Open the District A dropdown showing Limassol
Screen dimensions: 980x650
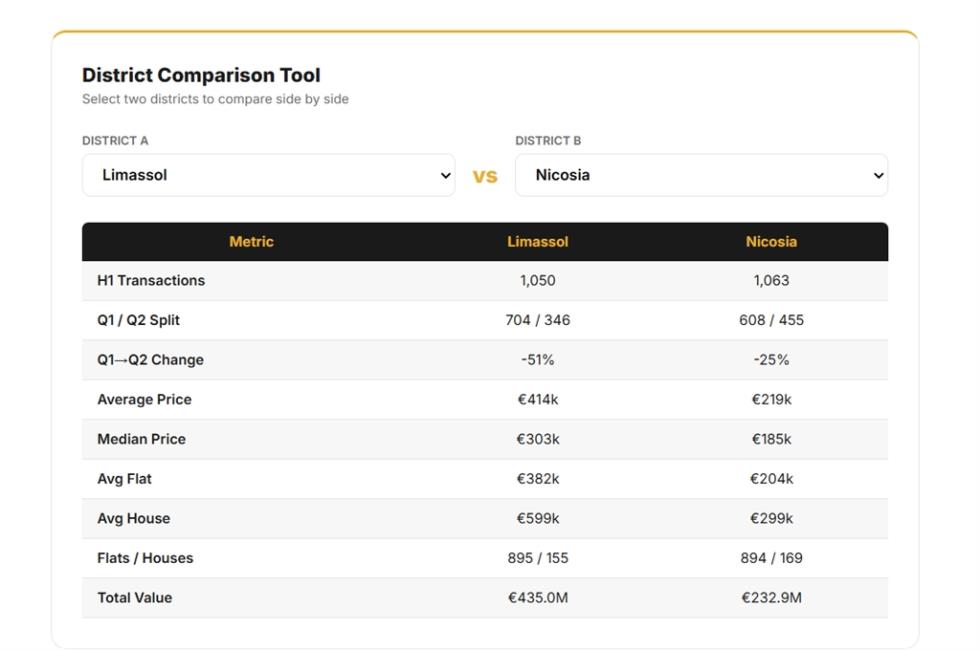tap(268, 175)
